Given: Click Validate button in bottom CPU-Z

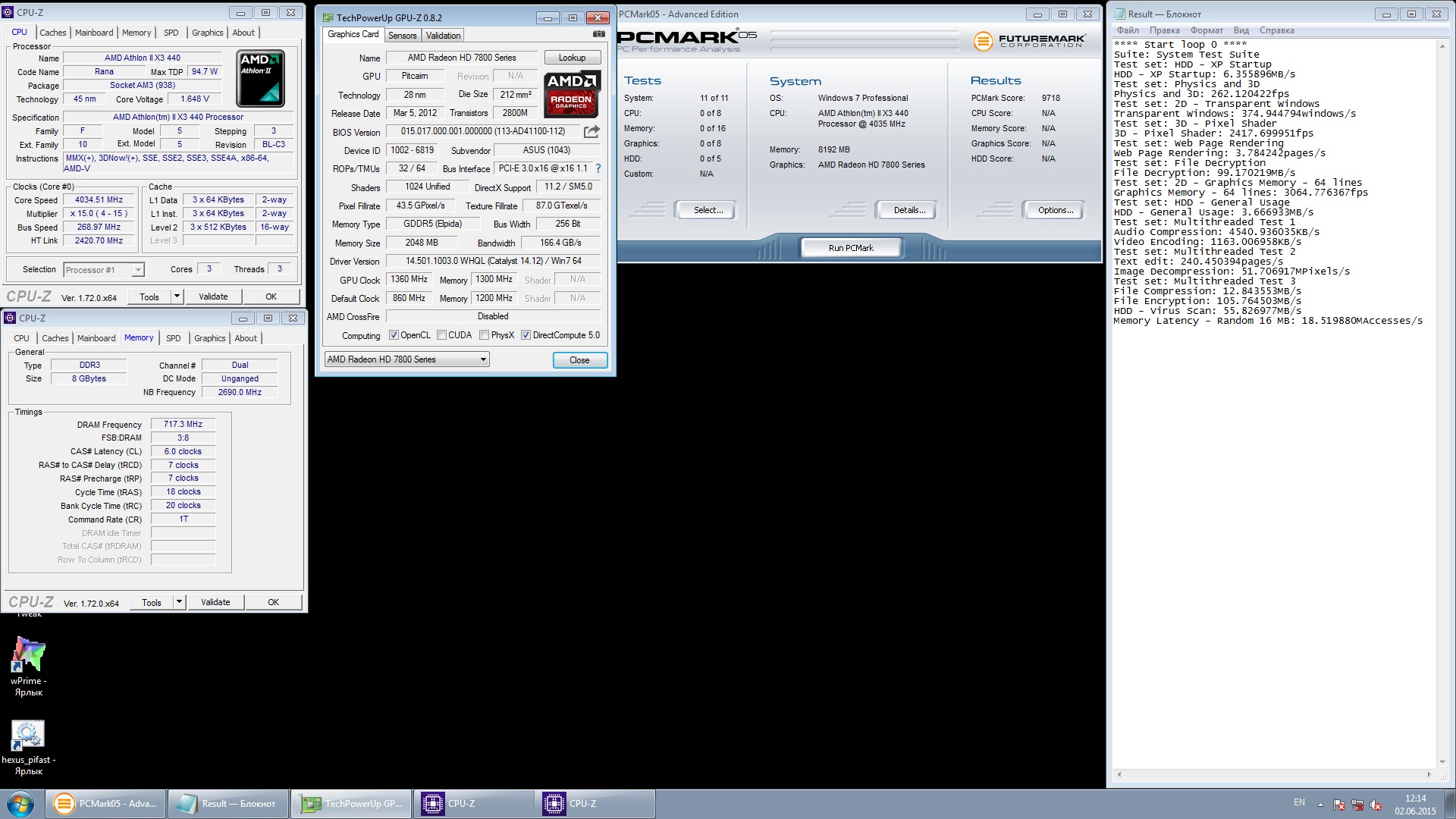Looking at the screenshot, I should pyautogui.click(x=215, y=602).
